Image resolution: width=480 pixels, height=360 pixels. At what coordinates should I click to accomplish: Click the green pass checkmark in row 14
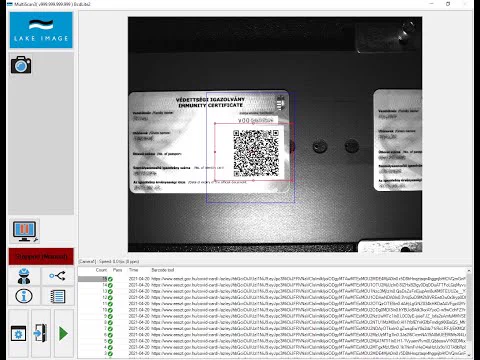click(x=110, y=285)
